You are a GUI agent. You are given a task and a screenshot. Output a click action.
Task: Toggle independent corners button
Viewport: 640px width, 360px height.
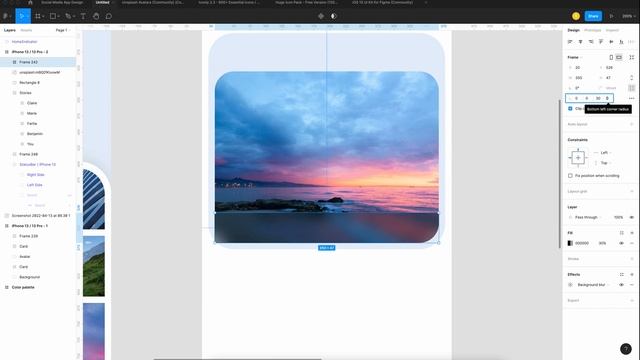click(631, 88)
